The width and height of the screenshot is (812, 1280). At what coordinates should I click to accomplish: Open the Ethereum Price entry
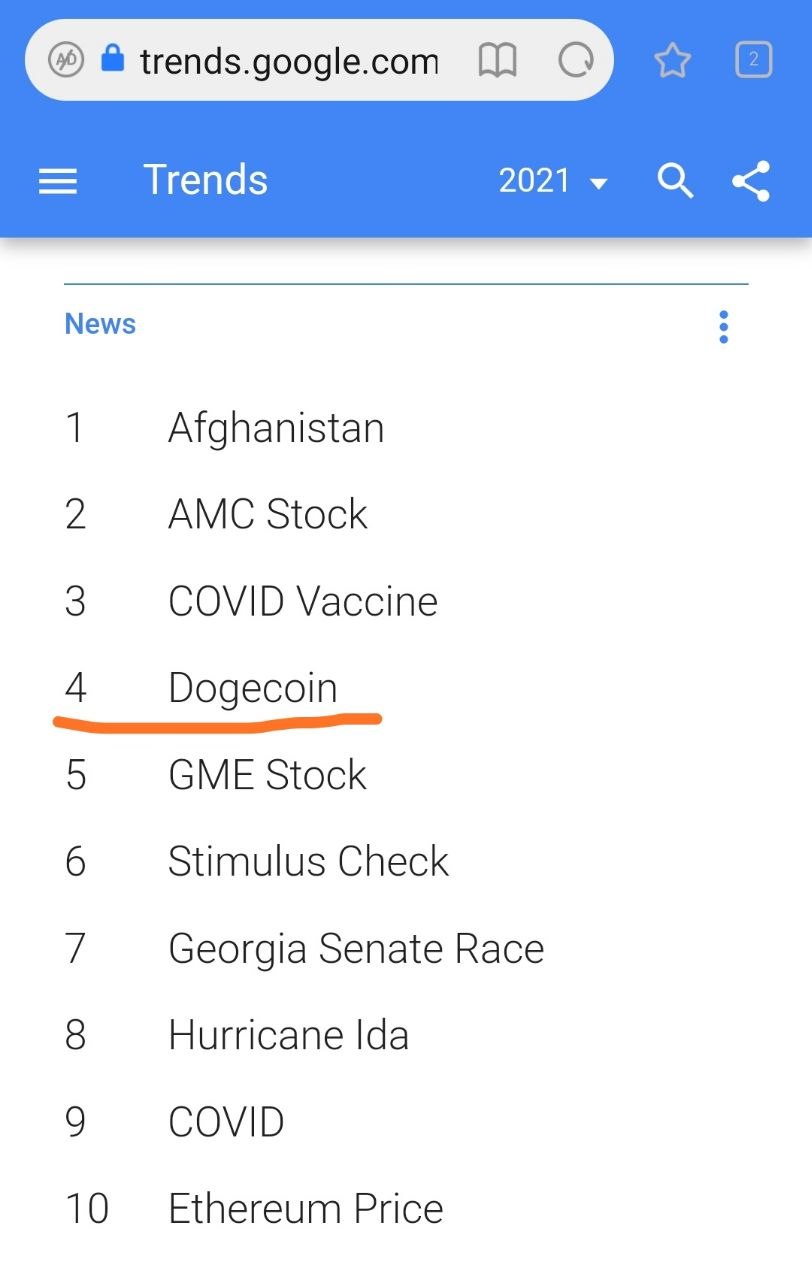305,1209
